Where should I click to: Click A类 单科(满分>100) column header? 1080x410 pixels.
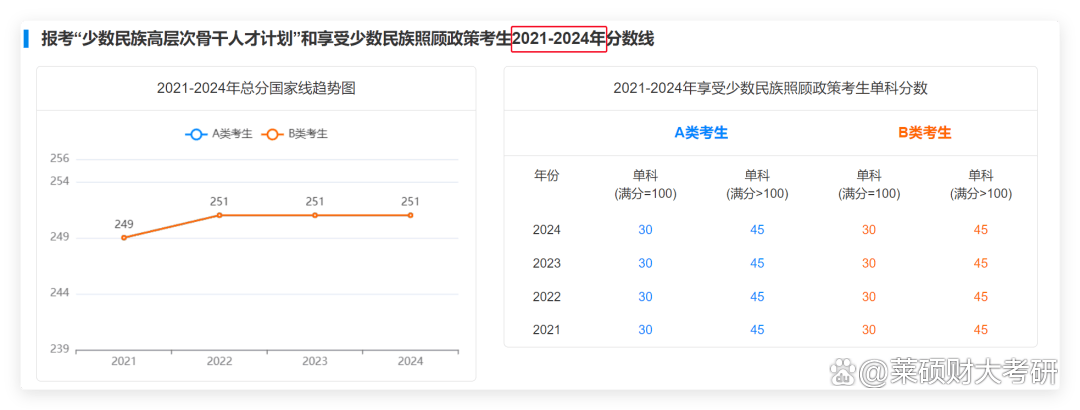[757, 185]
